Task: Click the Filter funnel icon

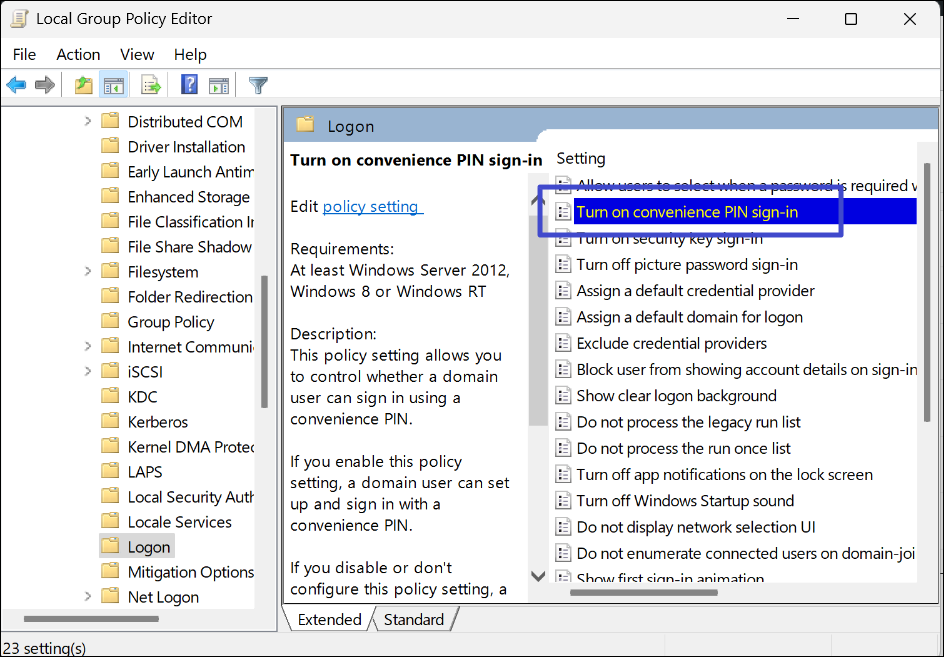Action: tap(258, 85)
